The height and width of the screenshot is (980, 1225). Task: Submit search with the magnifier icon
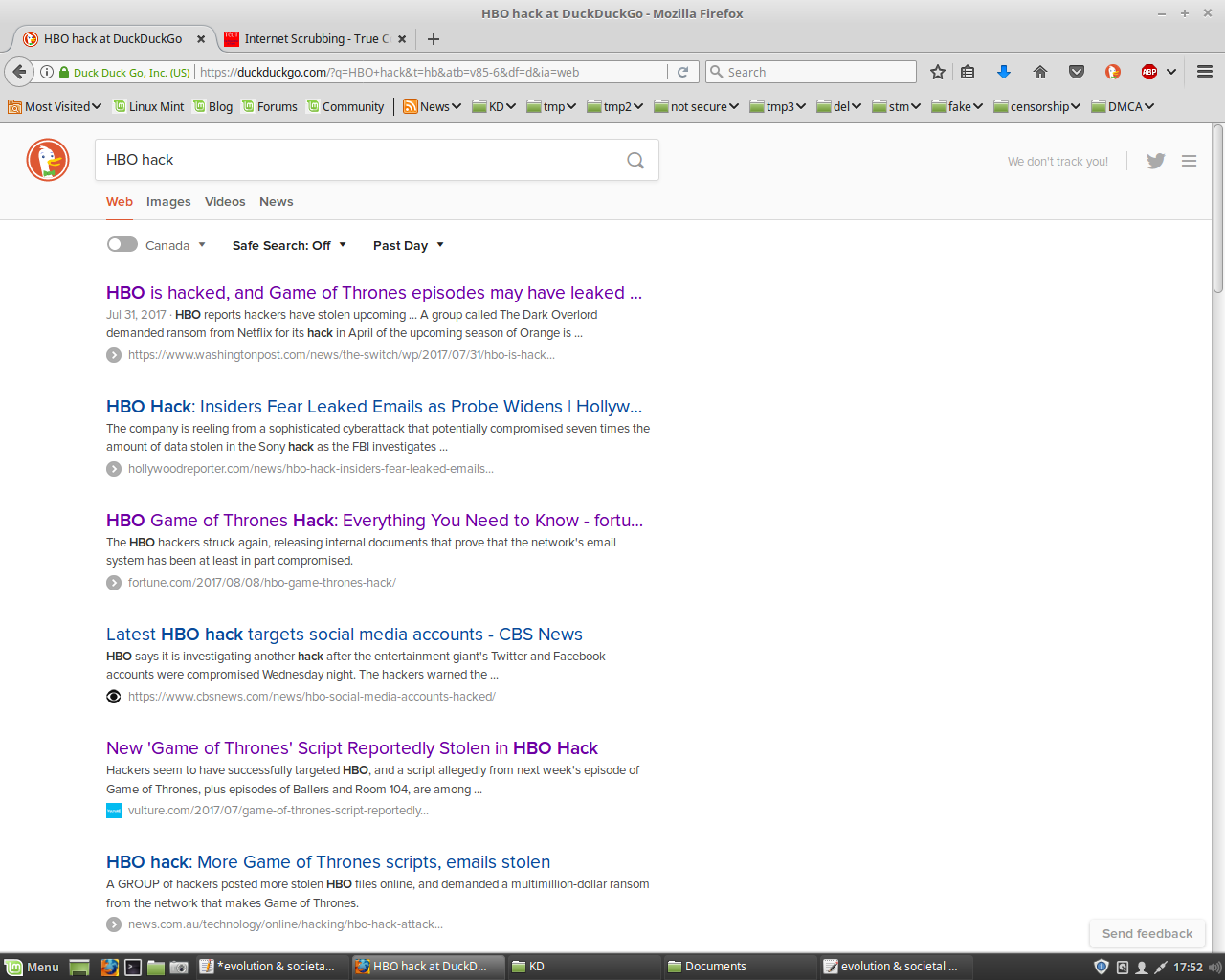tap(635, 160)
